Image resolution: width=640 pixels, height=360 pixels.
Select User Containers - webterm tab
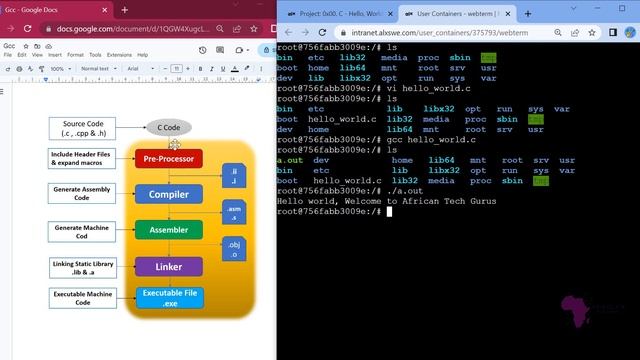456,14
